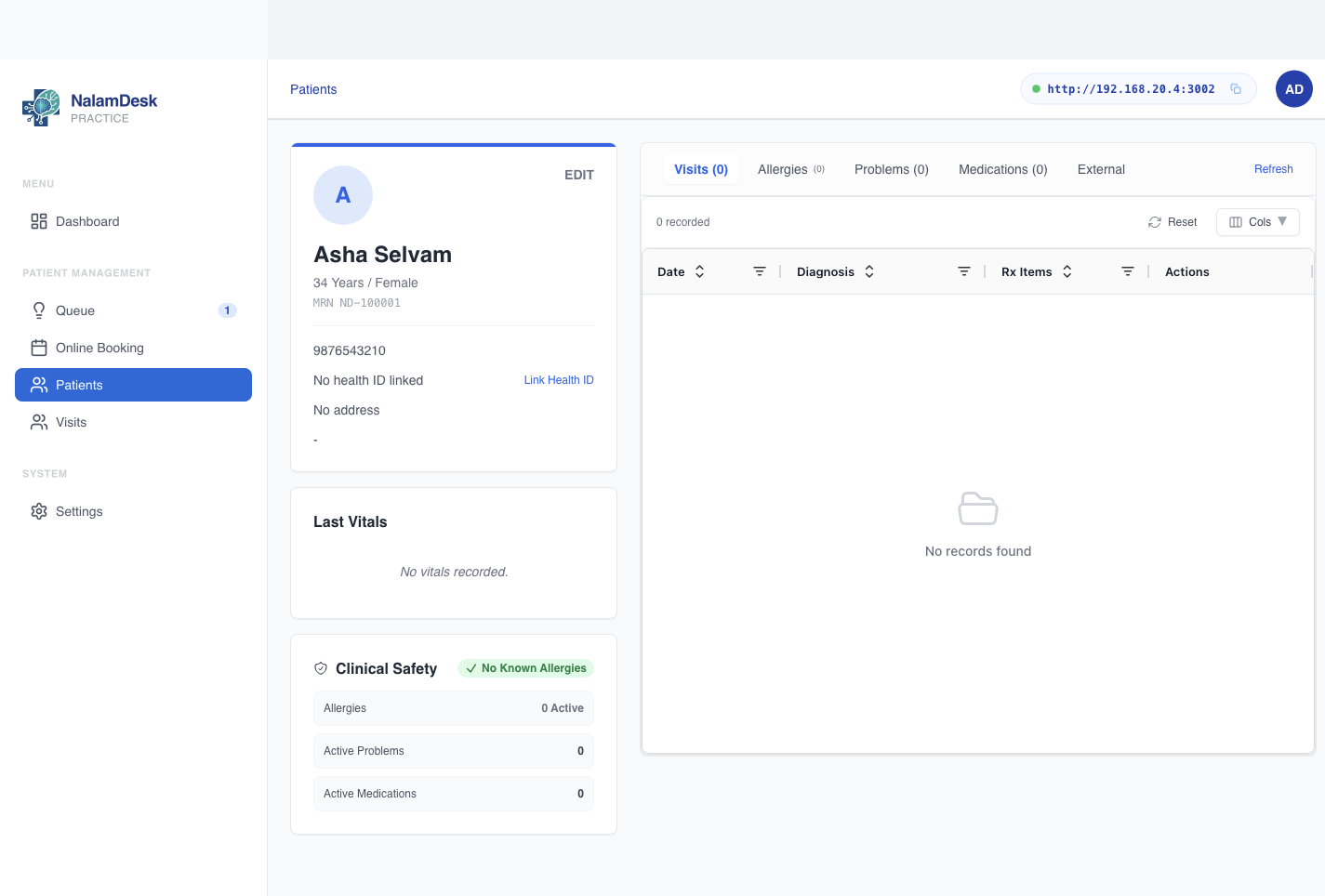Click the Allergies 0 Active row
Image resolution: width=1325 pixels, height=896 pixels.
click(x=454, y=708)
